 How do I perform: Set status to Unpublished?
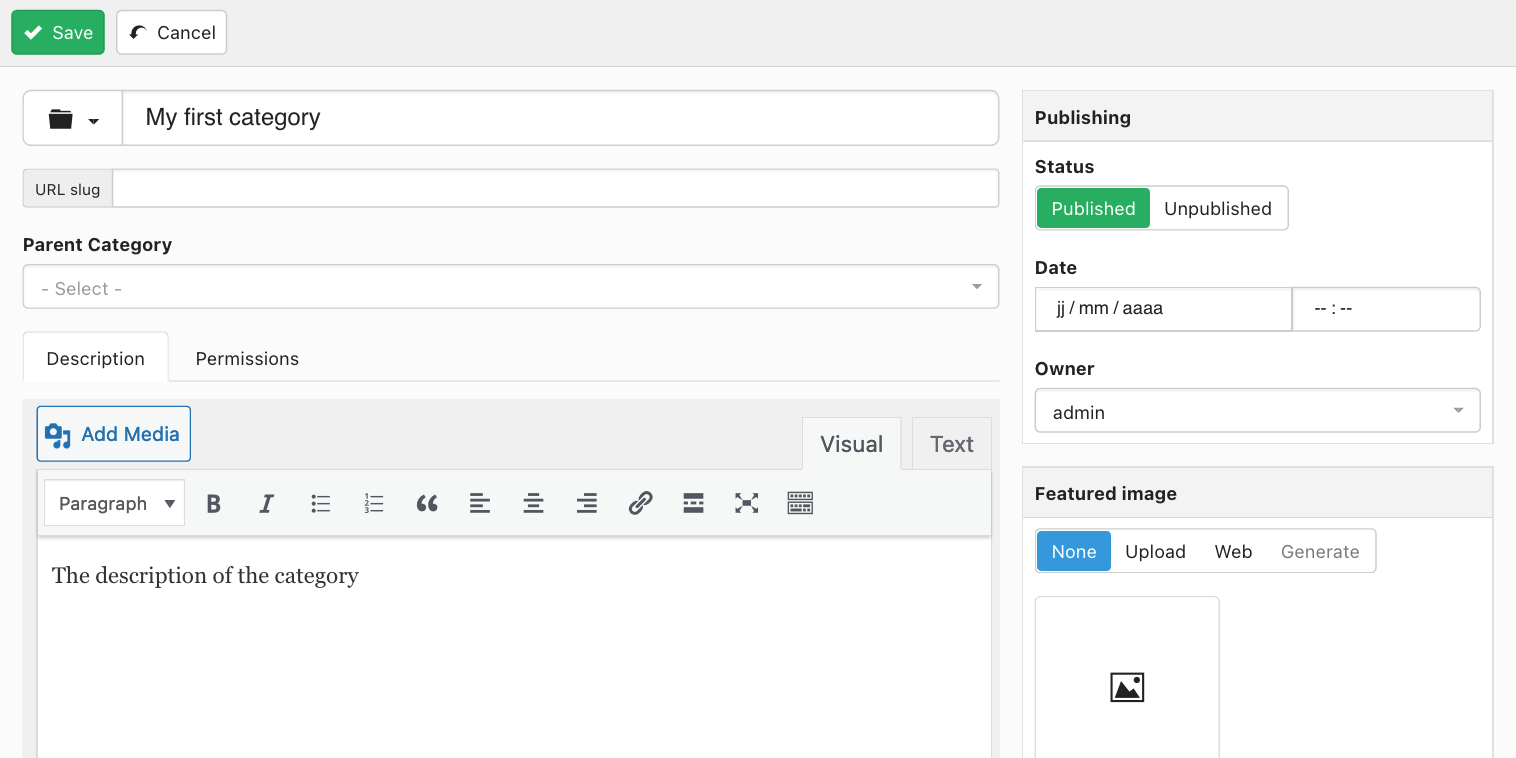pyautogui.click(x=1218, y=208)
